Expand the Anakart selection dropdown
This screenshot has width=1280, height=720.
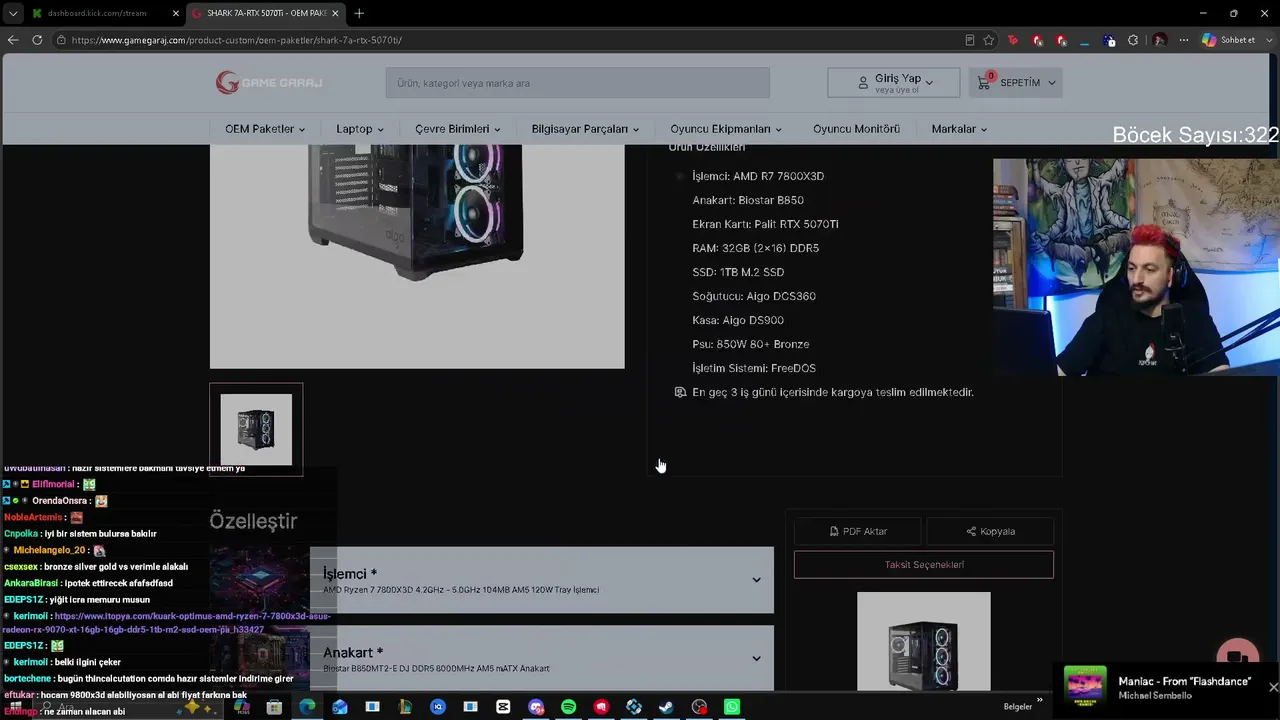point(541,658)
